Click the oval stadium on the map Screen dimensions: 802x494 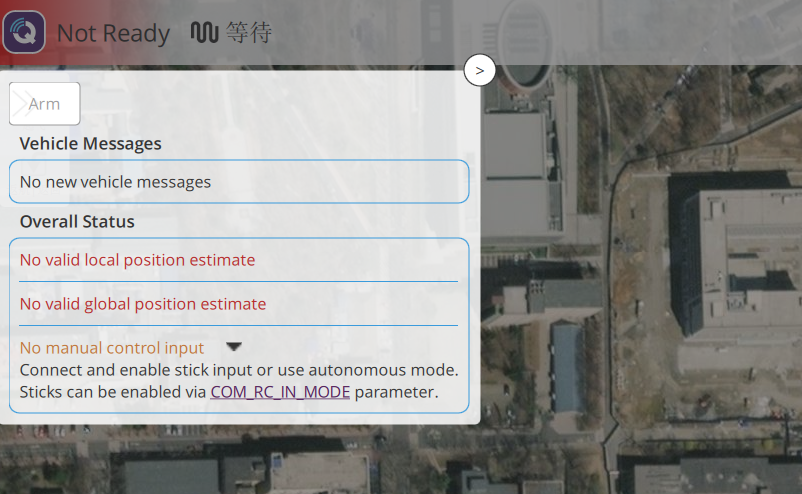(525, 43)
